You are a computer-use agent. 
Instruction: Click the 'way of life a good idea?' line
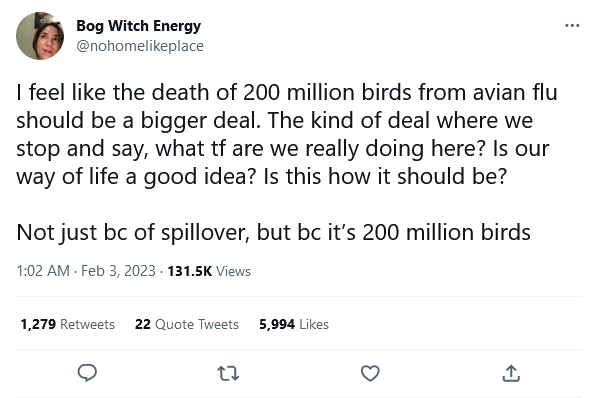(262, 177)
